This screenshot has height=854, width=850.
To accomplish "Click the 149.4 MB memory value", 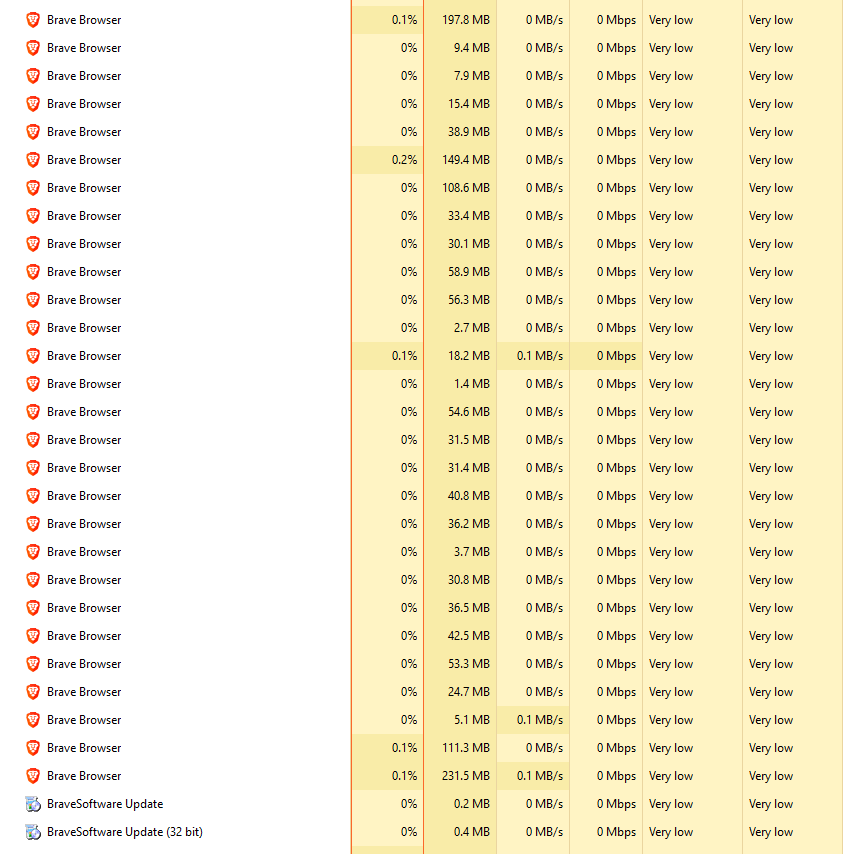I will (x=466, y=160).
